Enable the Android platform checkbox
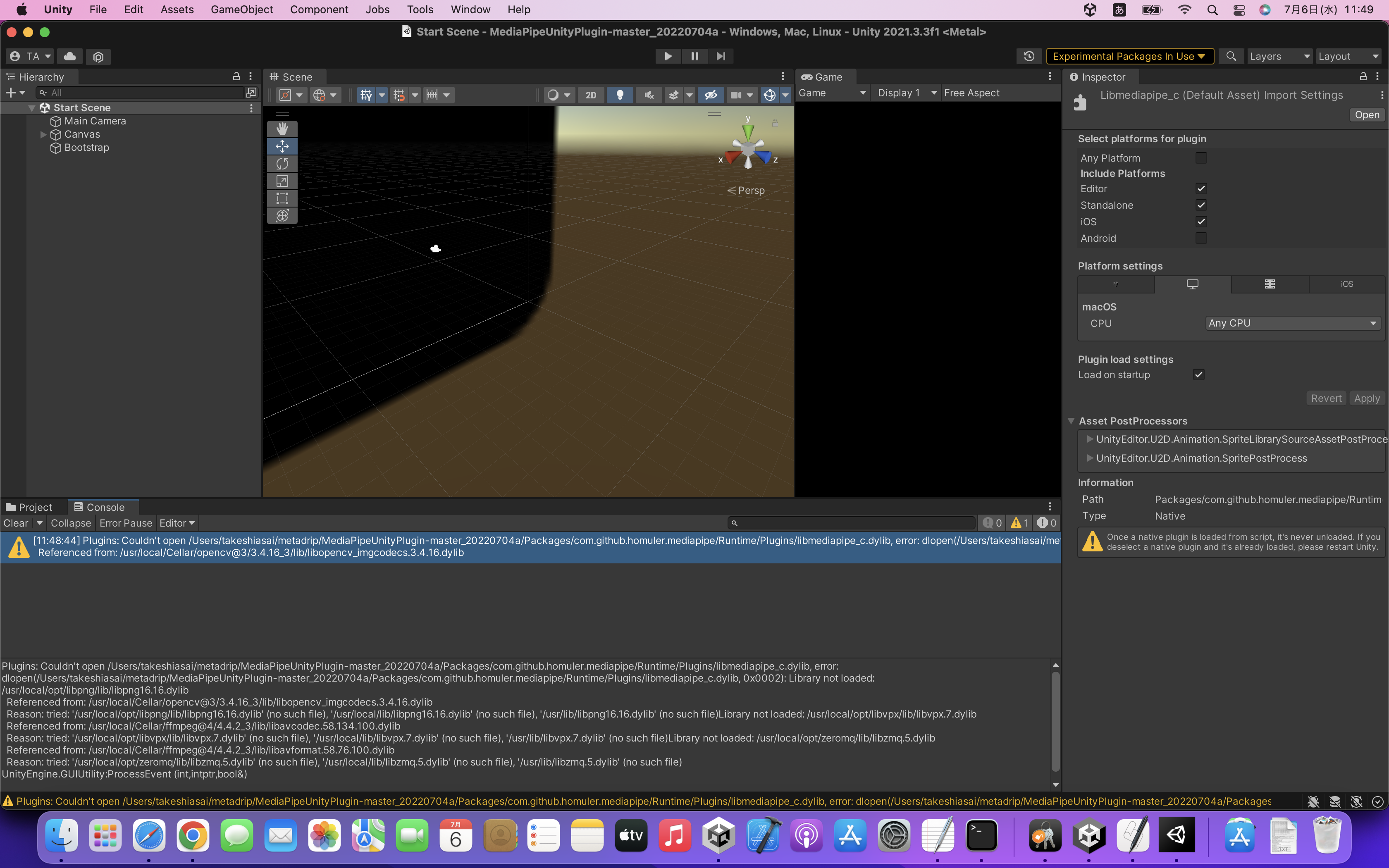 (x=1201, y=238)
